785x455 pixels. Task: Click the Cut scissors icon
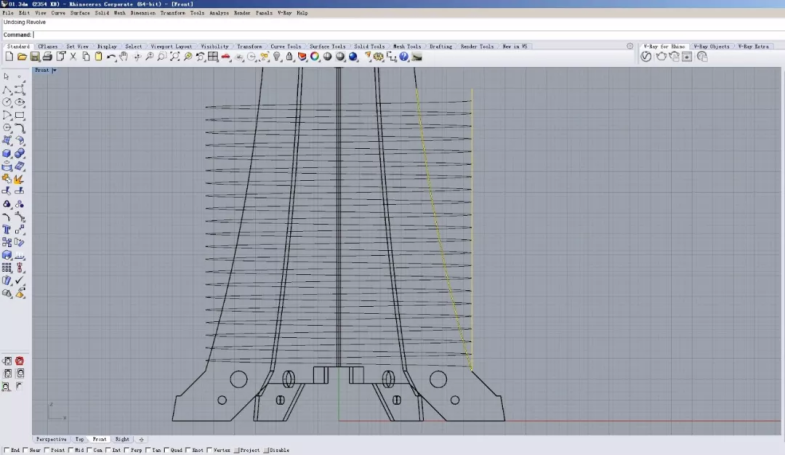73,57
